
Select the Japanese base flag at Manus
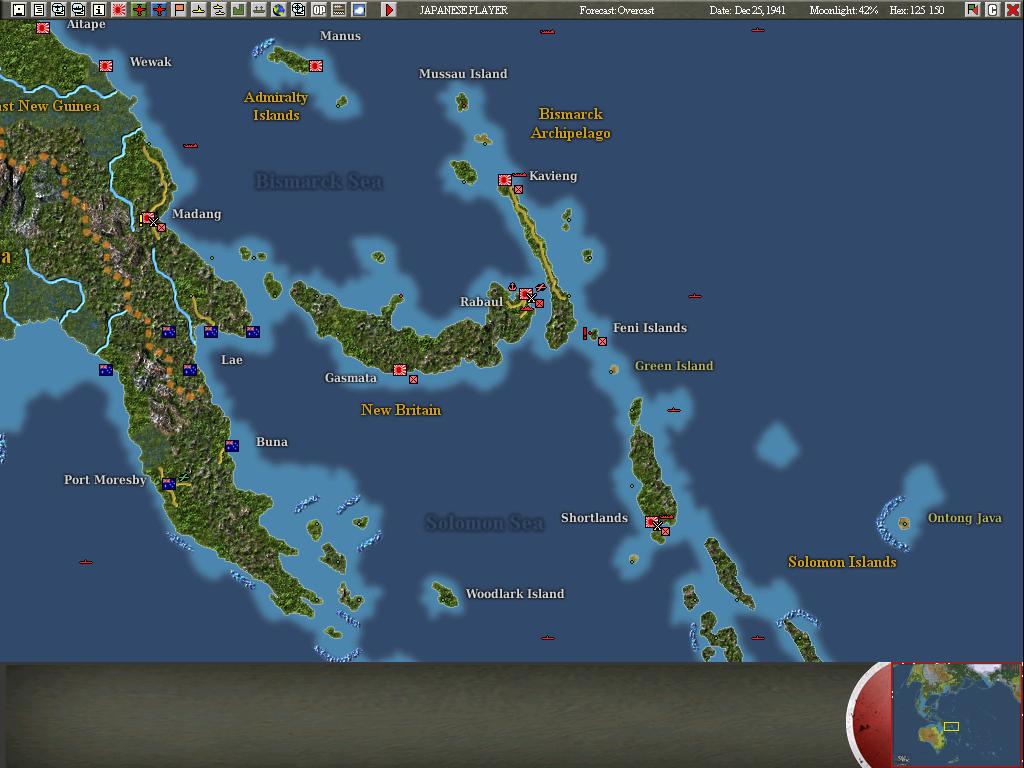coord(316,66)
